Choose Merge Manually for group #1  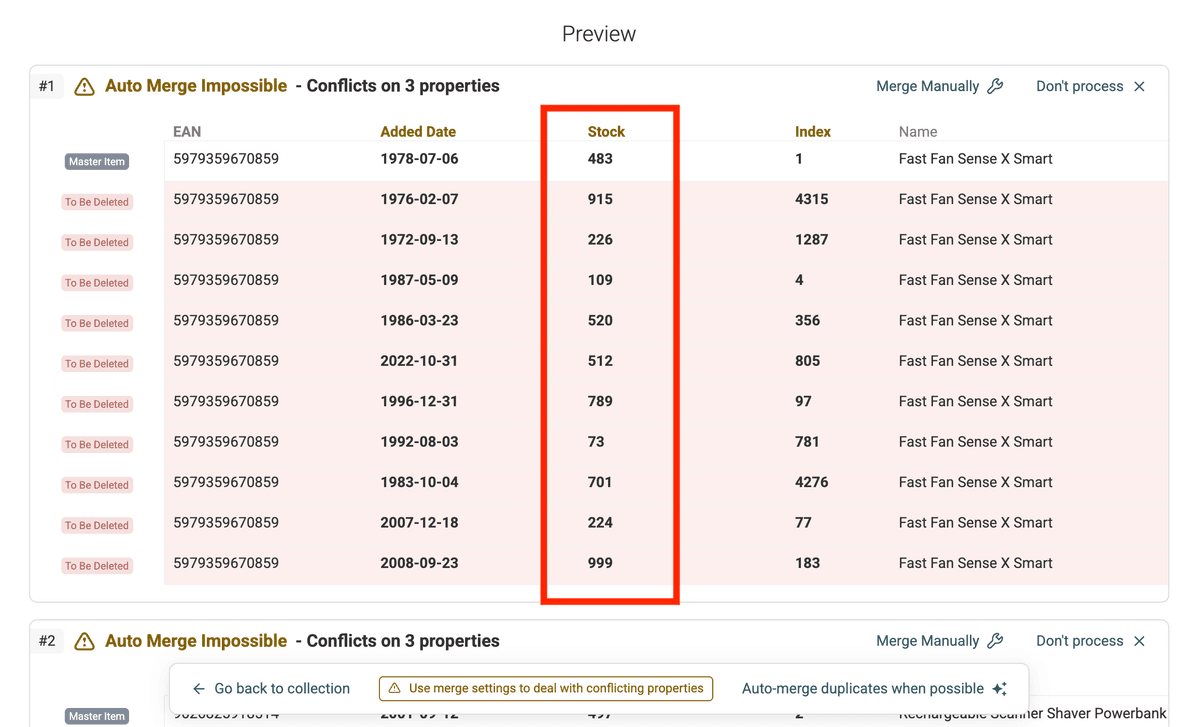coord(939,86)
